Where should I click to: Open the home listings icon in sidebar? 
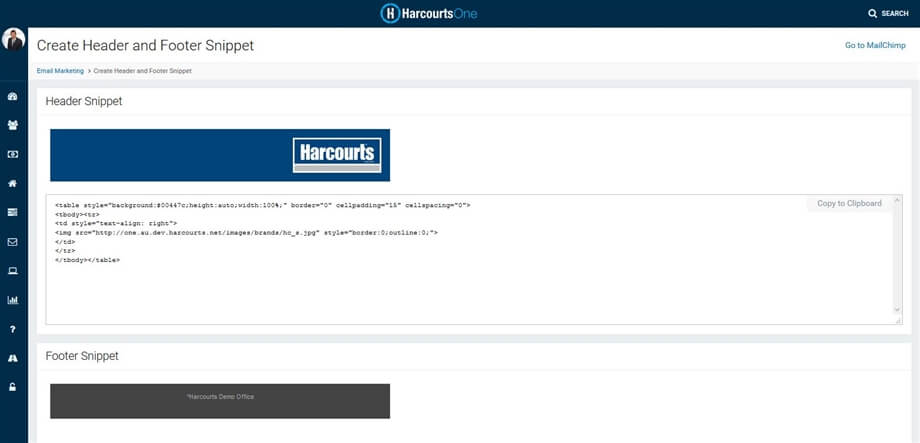pyautogui.click(x=12, y=184)
